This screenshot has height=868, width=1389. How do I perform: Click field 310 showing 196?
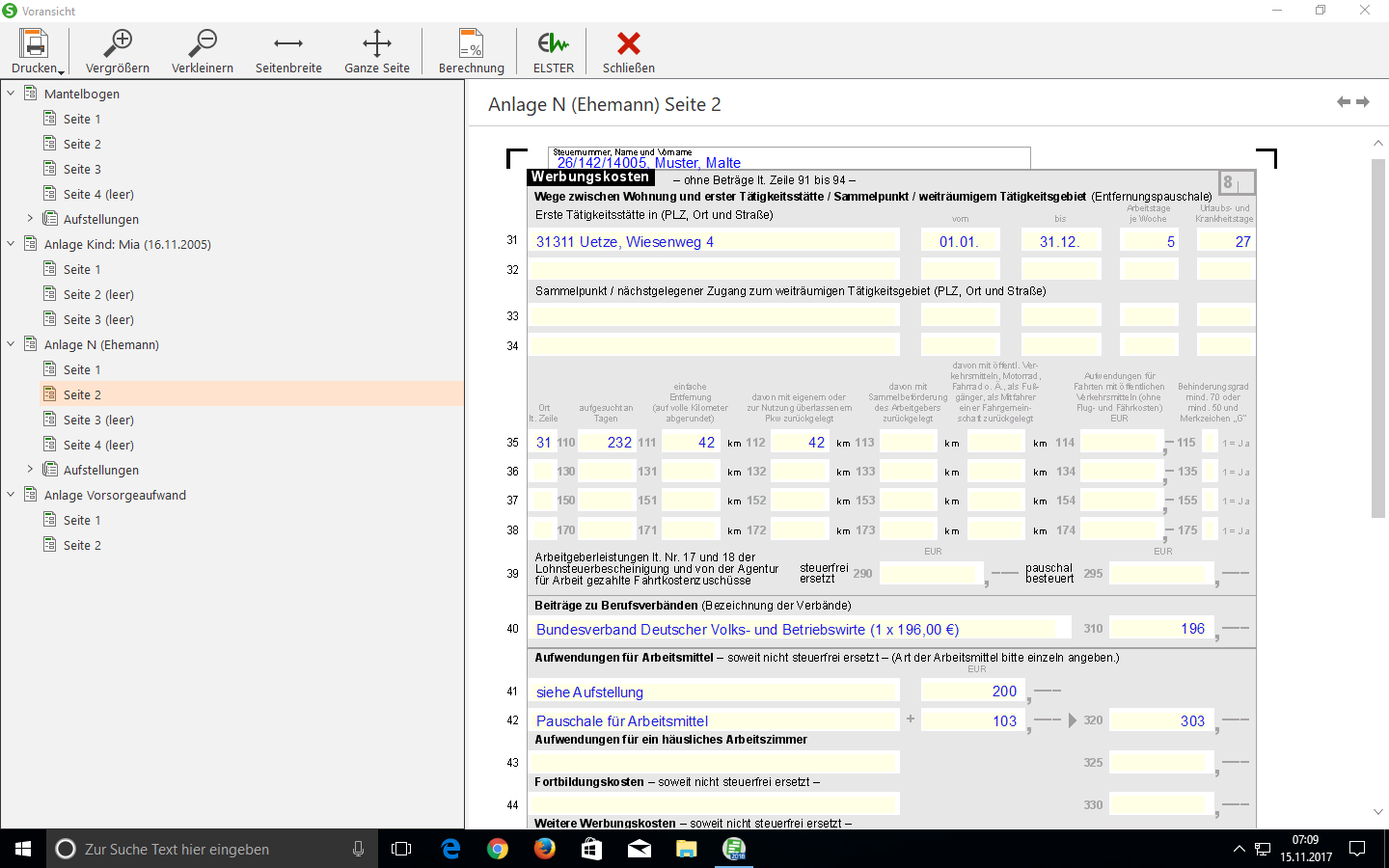point(1161,629)
